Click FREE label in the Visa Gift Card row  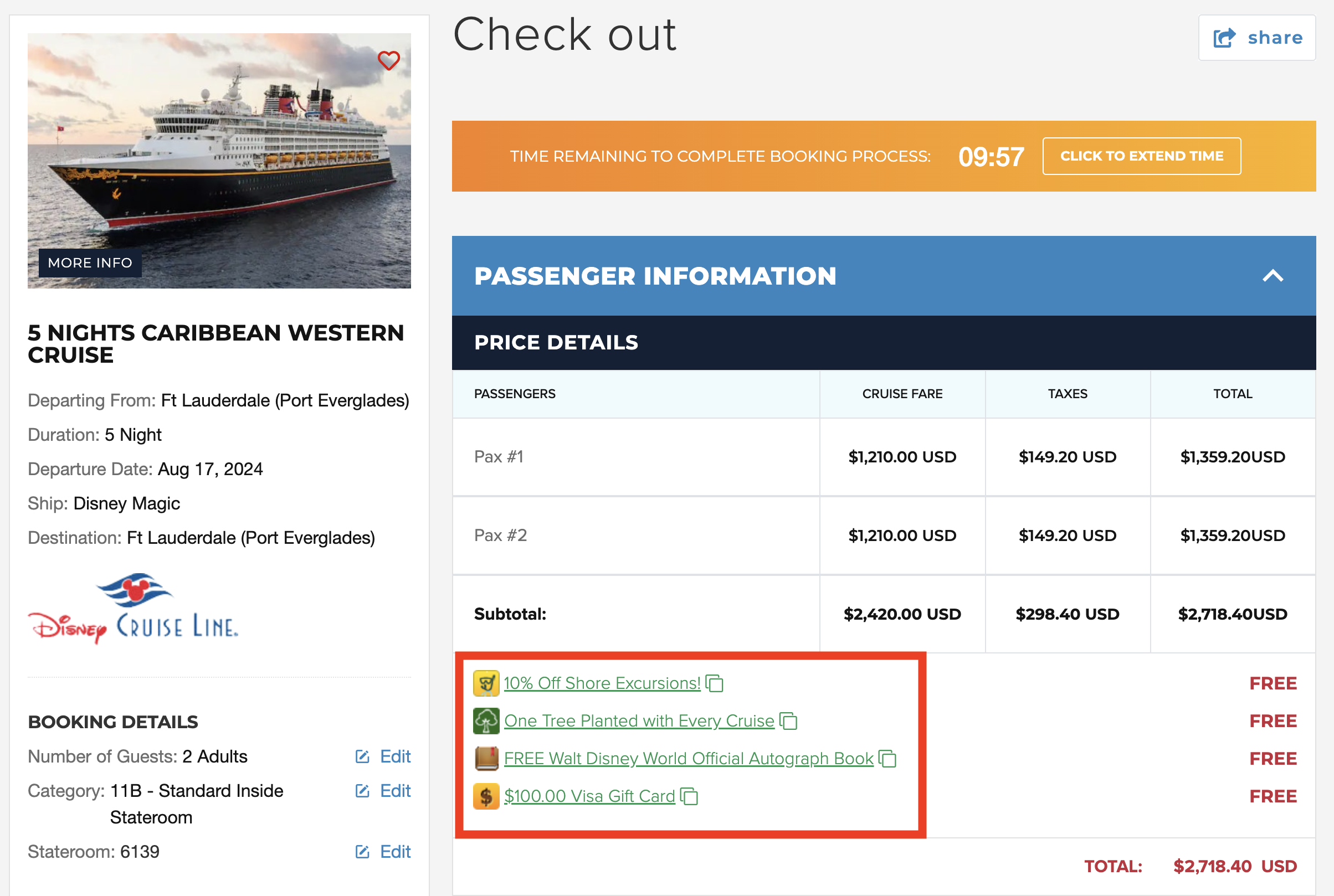[x=1273, y=796]
